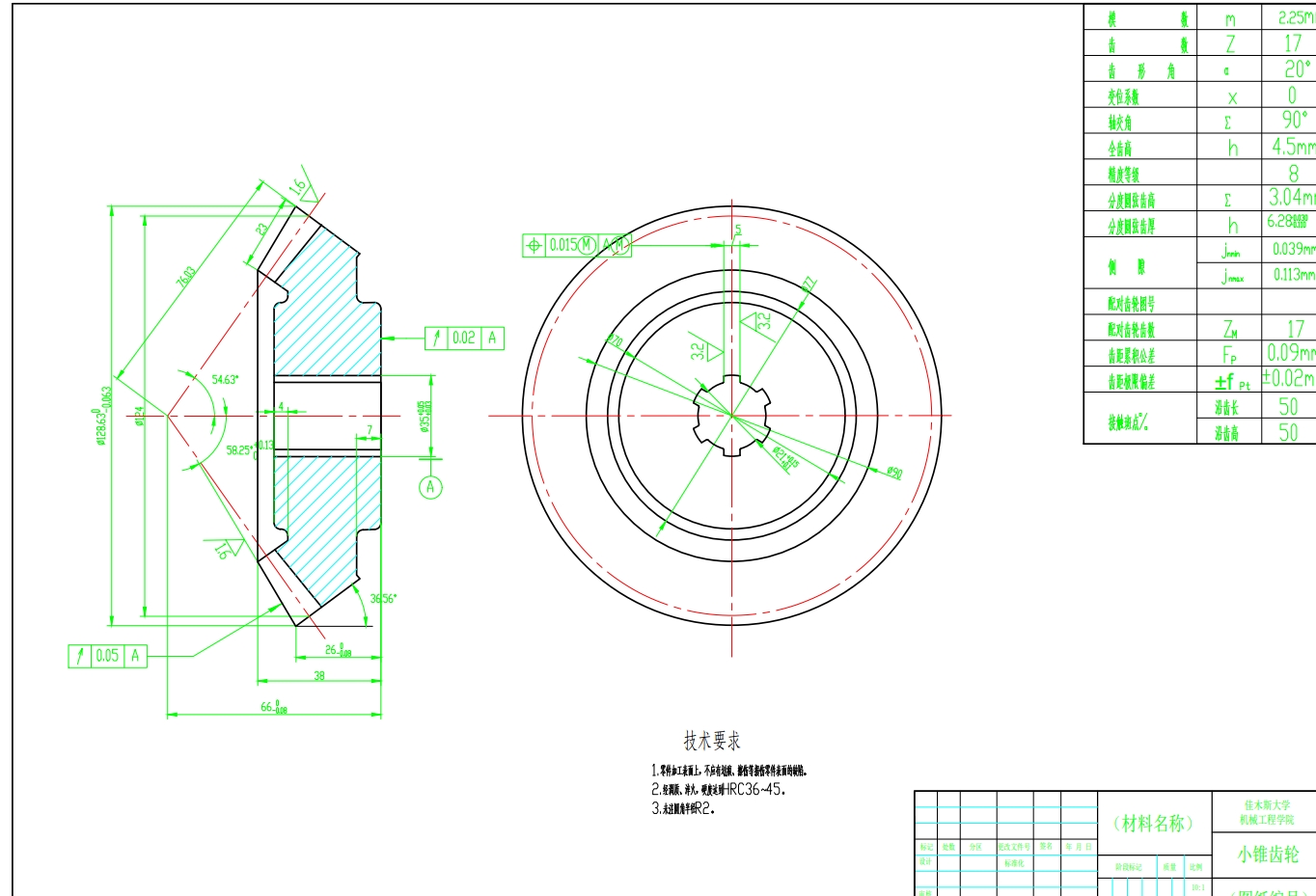The width and height of the screenshot is (1316, 896).
Task: Select the HRC36~45 hardness note line
Action: pyautogui.click(x=718, y=789)
